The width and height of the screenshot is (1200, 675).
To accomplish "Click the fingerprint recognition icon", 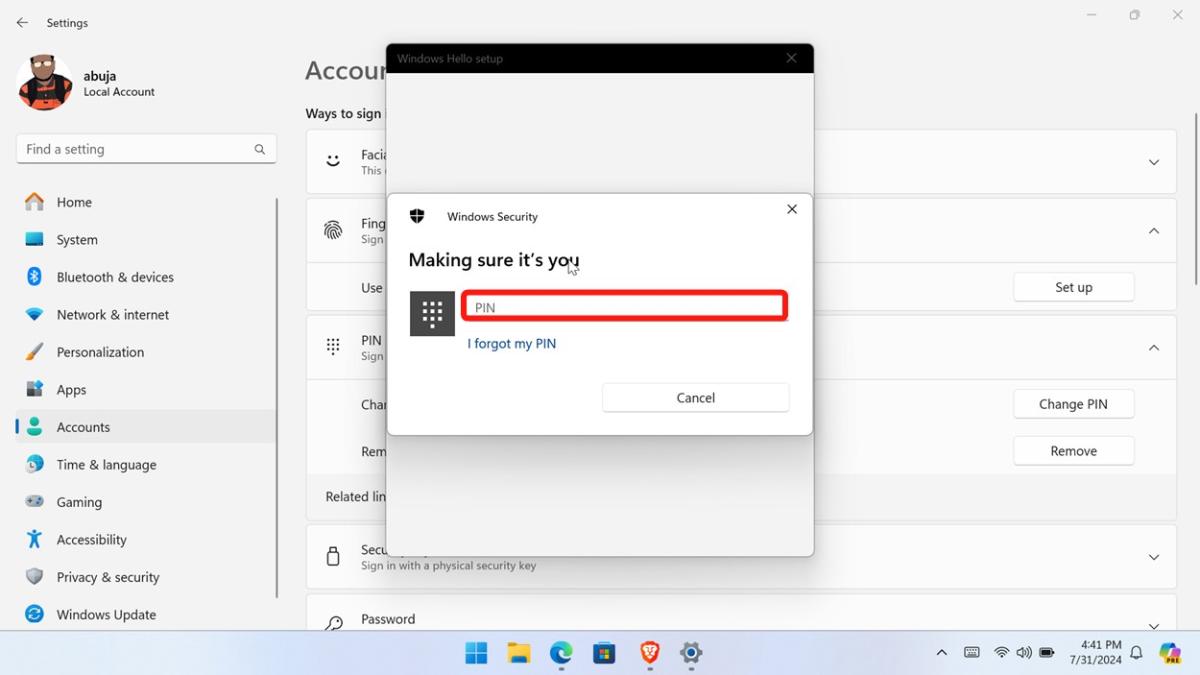I will coord(332,229).
